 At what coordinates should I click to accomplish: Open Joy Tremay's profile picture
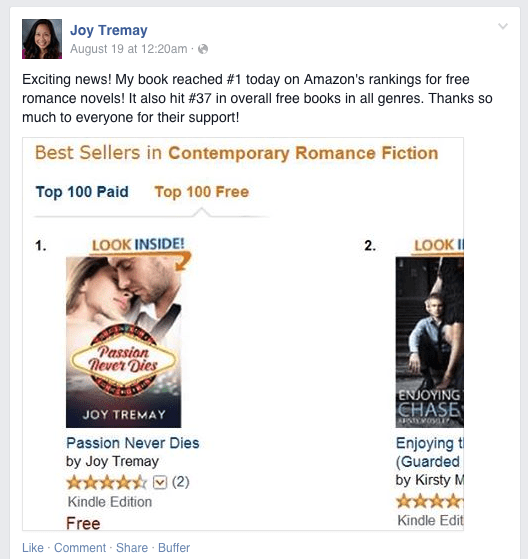pos(42,39)
